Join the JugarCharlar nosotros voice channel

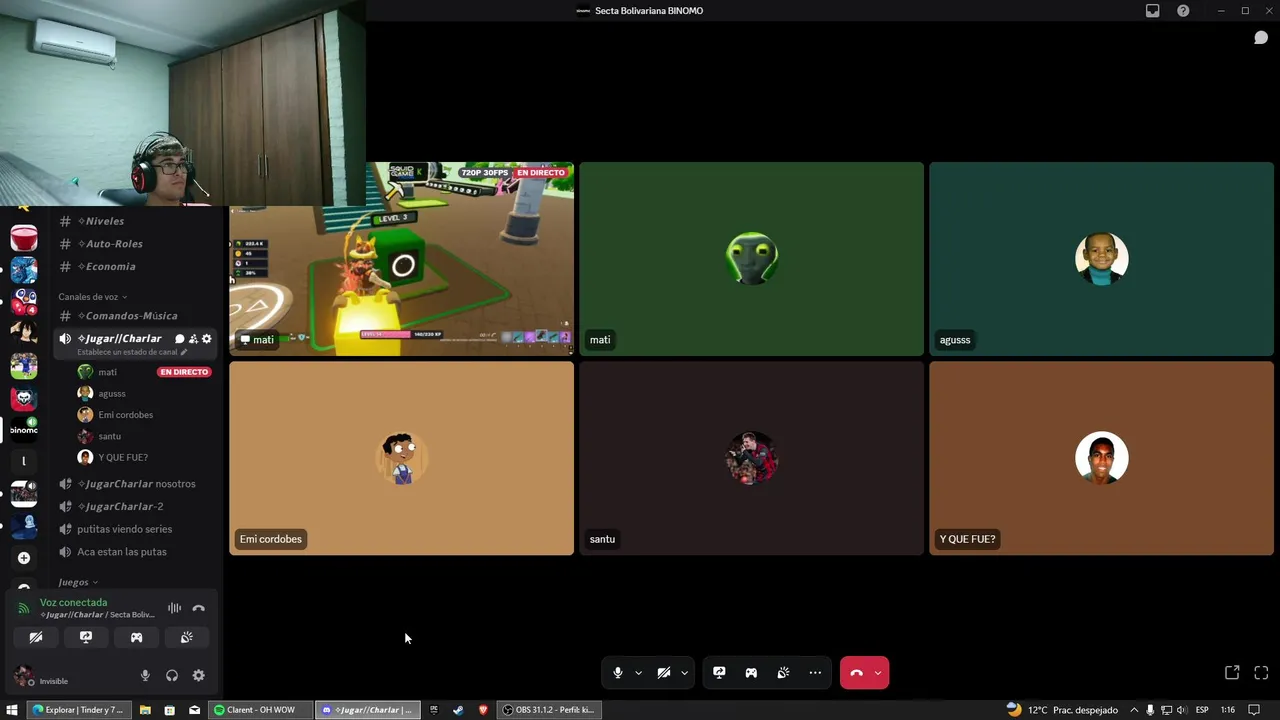click(135, 484)
